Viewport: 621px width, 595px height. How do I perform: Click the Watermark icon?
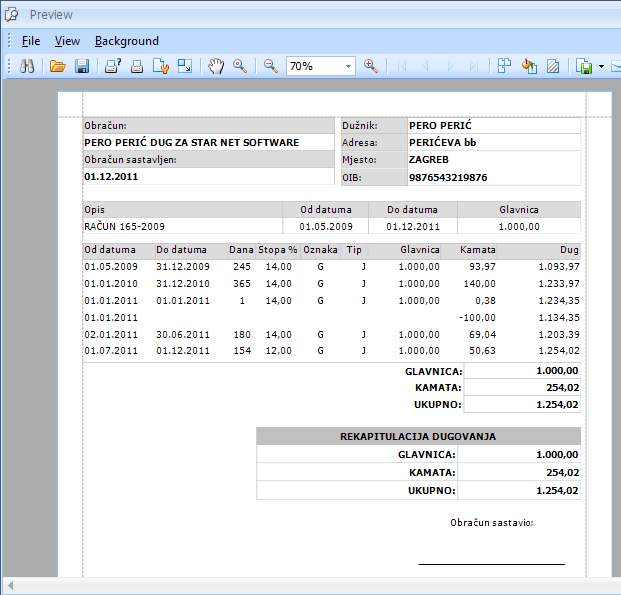[x=552, y=66]
